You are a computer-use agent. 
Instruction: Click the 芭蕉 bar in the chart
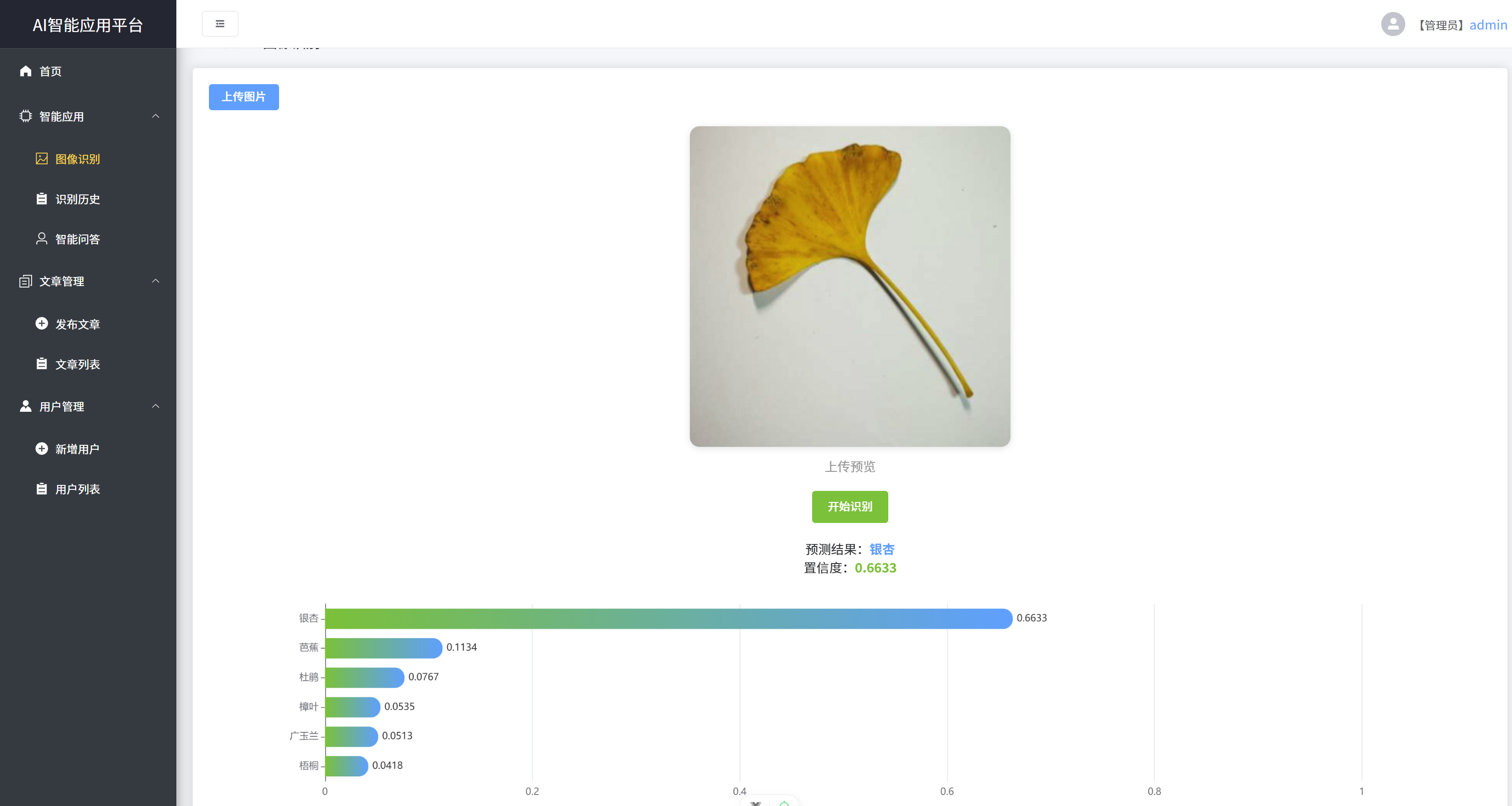(x=383, y=648)
